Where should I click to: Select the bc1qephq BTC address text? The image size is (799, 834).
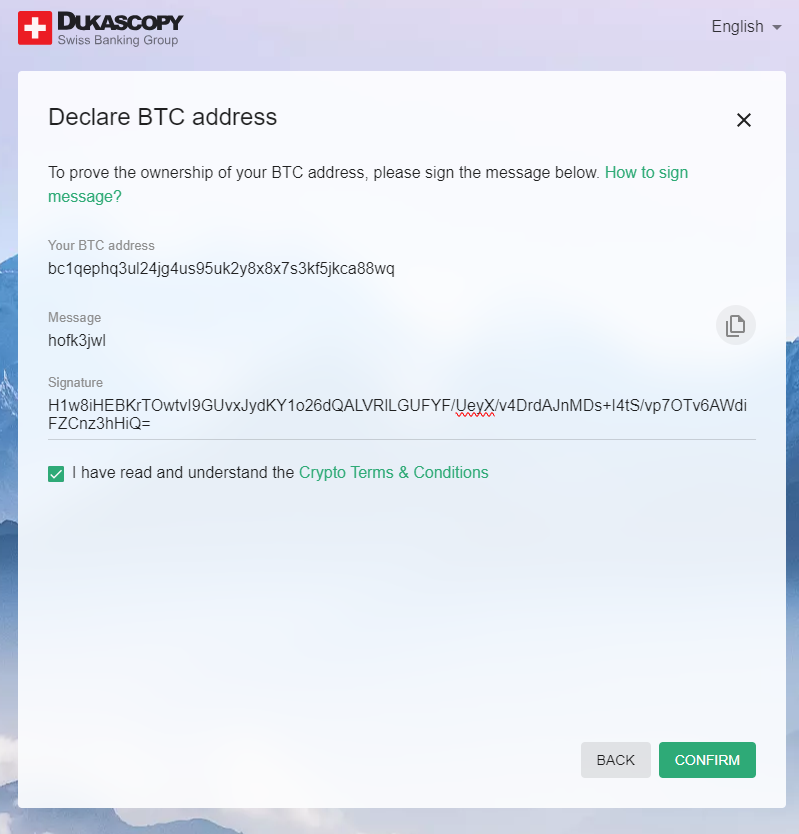[x=221, y=269]
